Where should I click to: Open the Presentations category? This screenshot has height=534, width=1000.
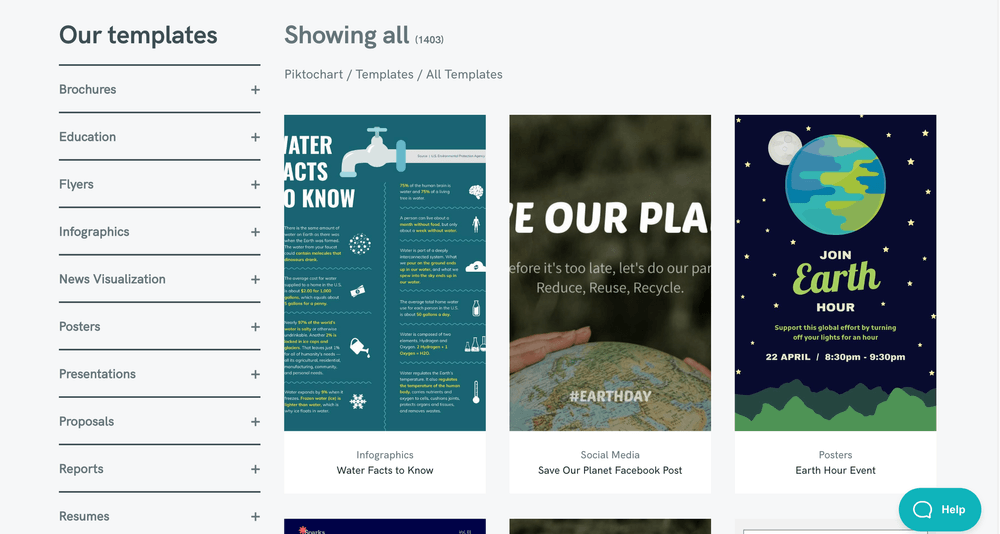(x=97, y=374)
